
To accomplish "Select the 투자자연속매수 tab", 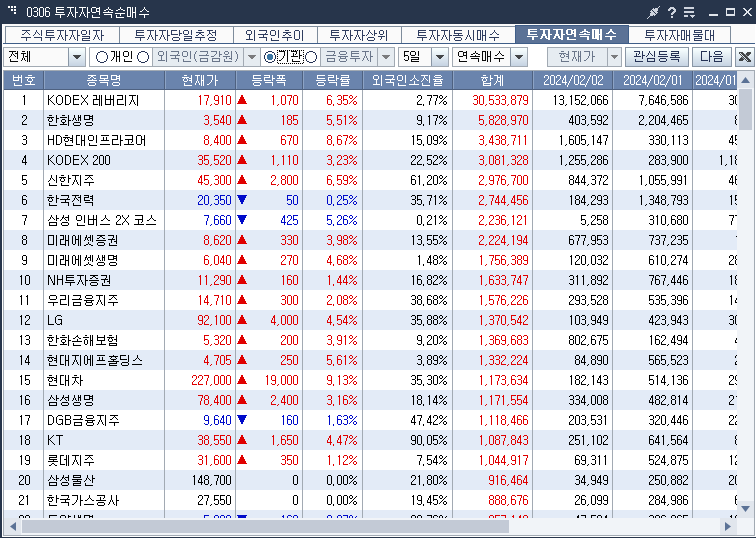I will coord(572,34).
